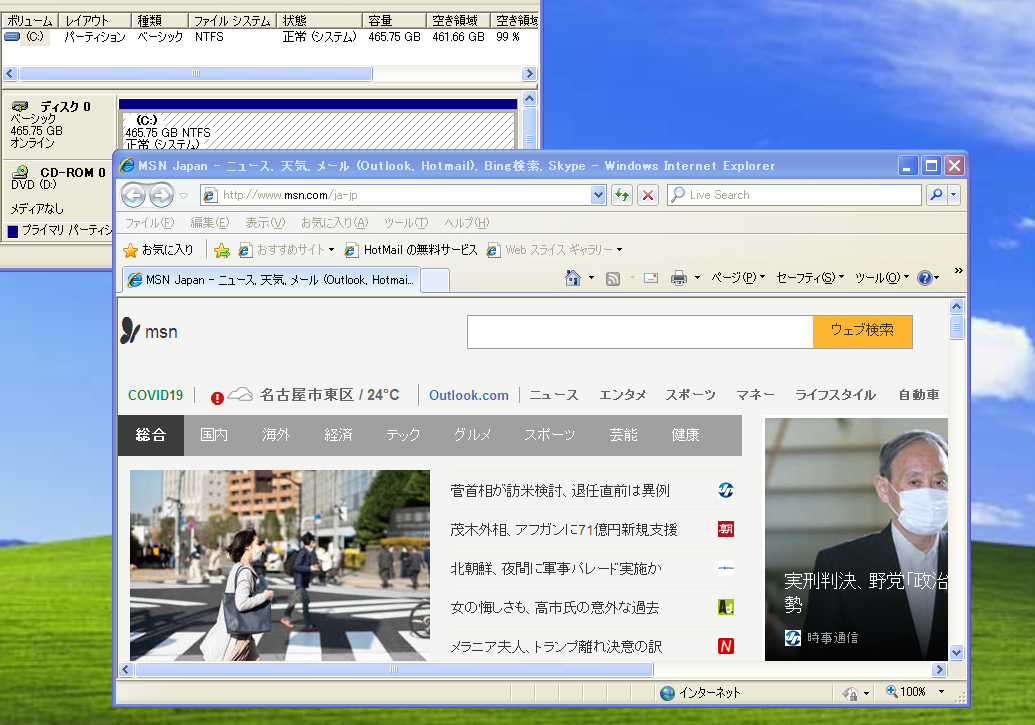Click the red 朝 source icon
The width and height of the screenshot is (1035, 725).
[x=725, y=529]
